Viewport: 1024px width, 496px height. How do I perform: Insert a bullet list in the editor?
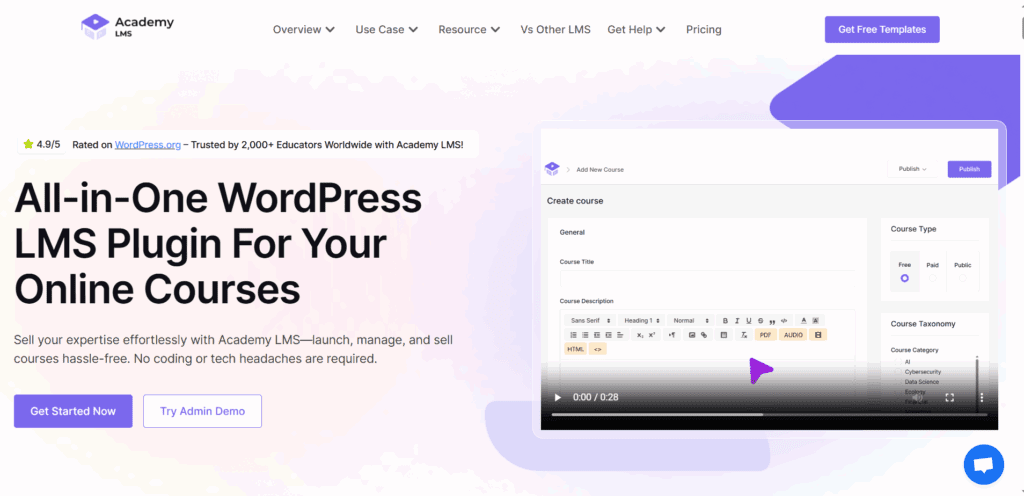(585, 335)
